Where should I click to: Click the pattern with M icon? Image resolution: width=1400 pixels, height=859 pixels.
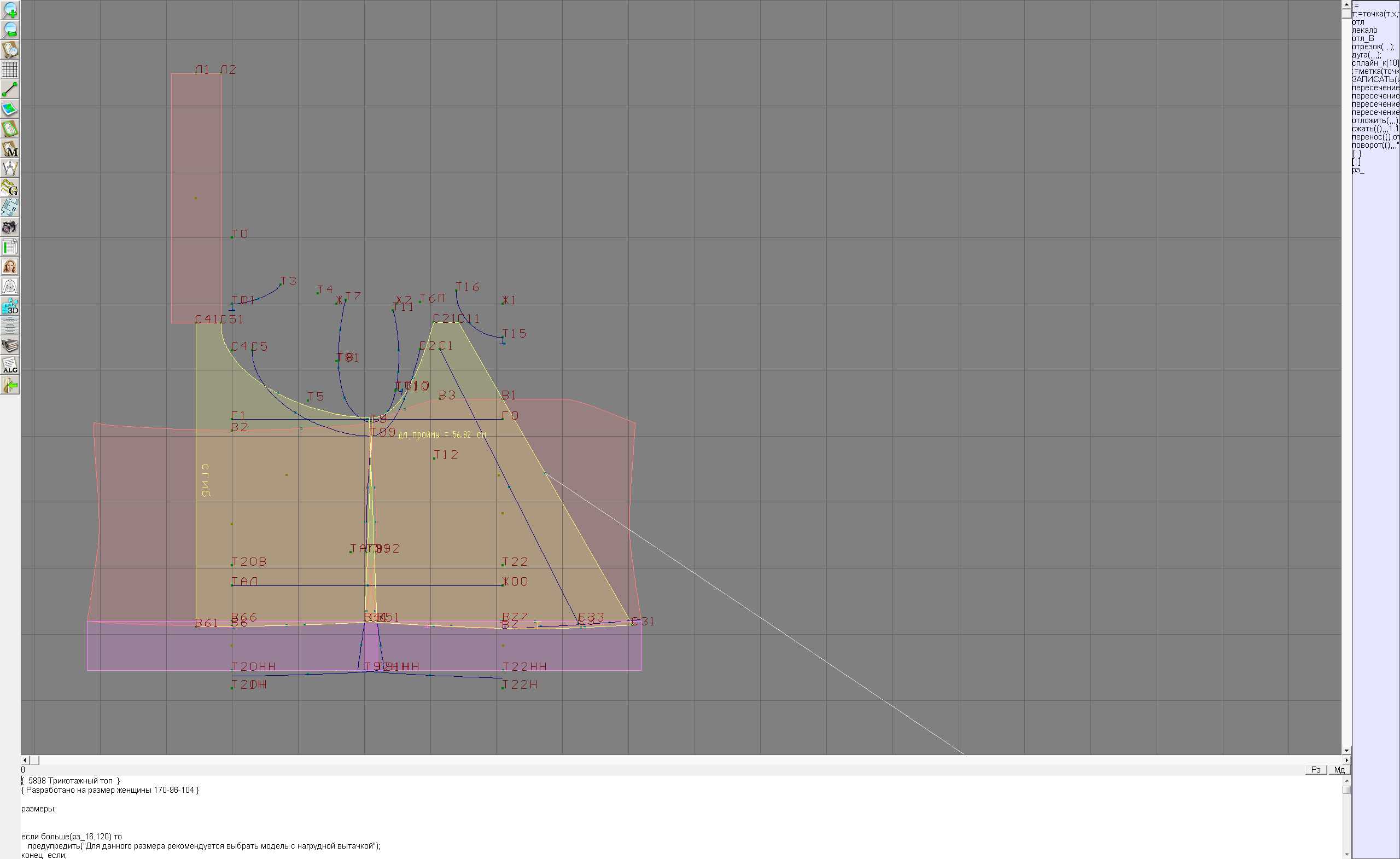(10, 148)
